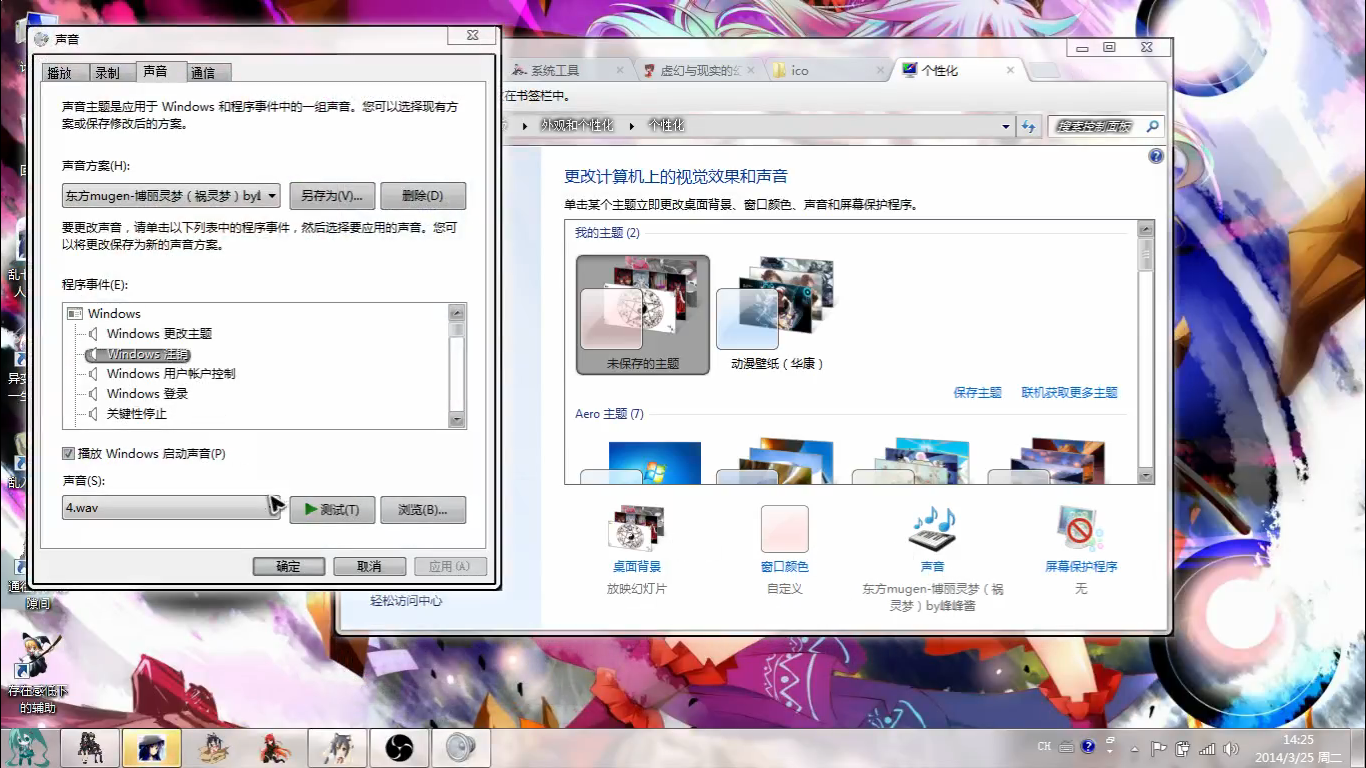Open the red-haired character taskbar icon
The height and width of the screenshot is (768, 1366).
[x=275, y=748]
